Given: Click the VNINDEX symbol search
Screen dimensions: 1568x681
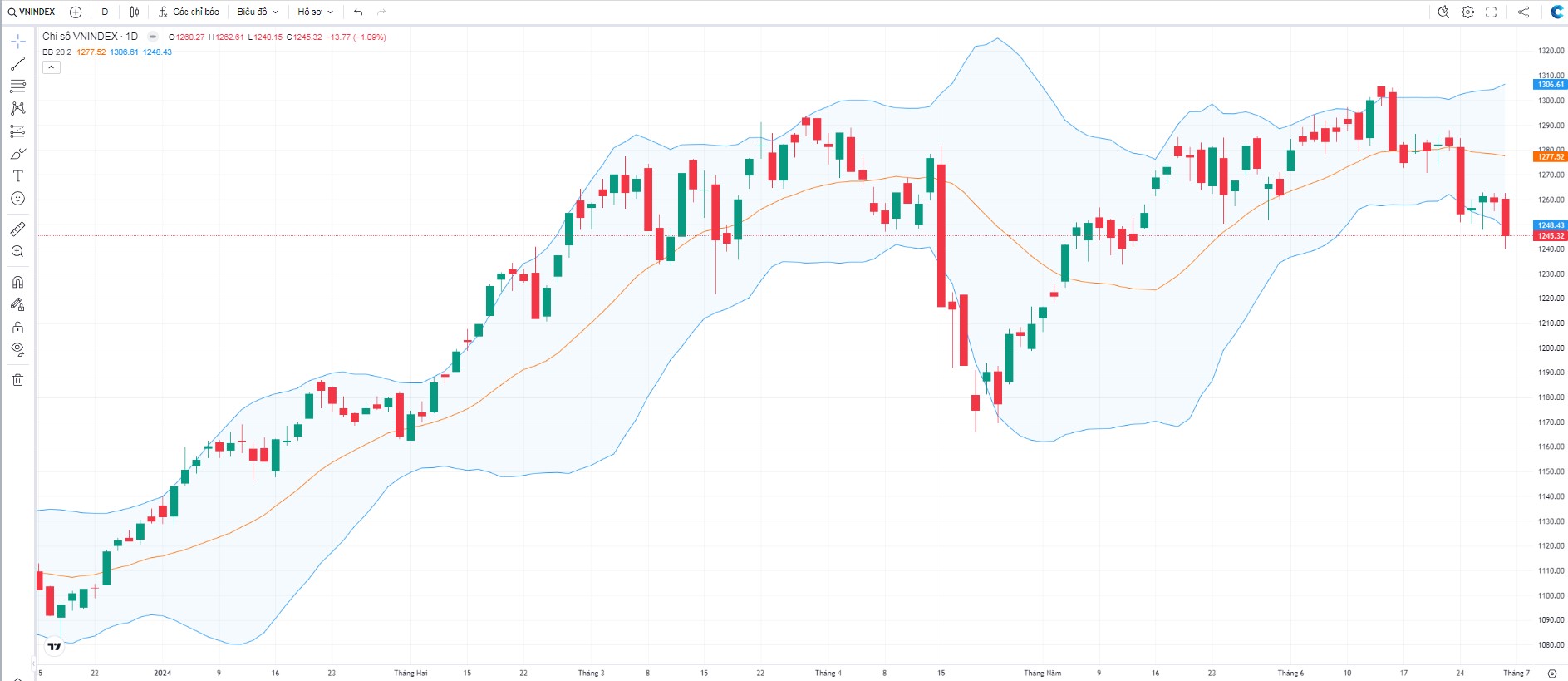Looking at the screenshot, I should click(32, 12).
